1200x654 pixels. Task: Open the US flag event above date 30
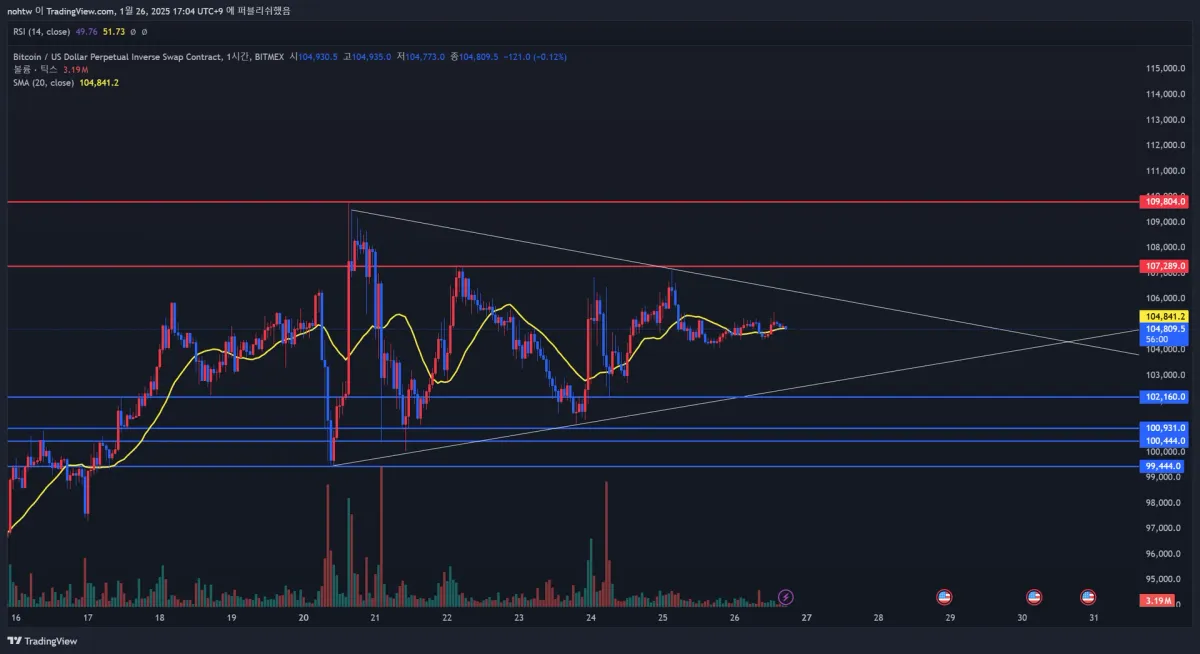[x=1035, y=597]
